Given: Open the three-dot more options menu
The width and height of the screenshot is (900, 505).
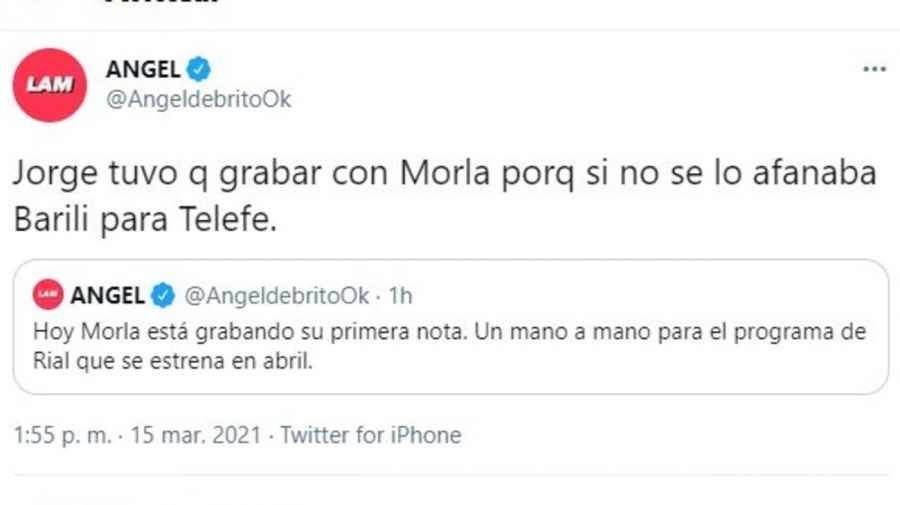Looking at the screenshot, I should [874, 69].
